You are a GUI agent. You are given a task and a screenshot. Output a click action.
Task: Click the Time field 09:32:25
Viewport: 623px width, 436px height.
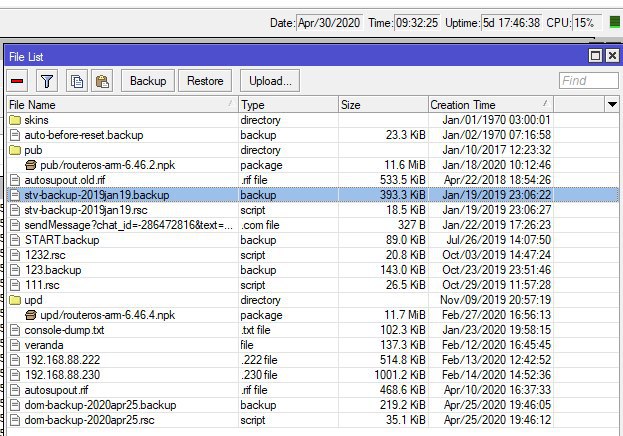click(x=417, y=23)
